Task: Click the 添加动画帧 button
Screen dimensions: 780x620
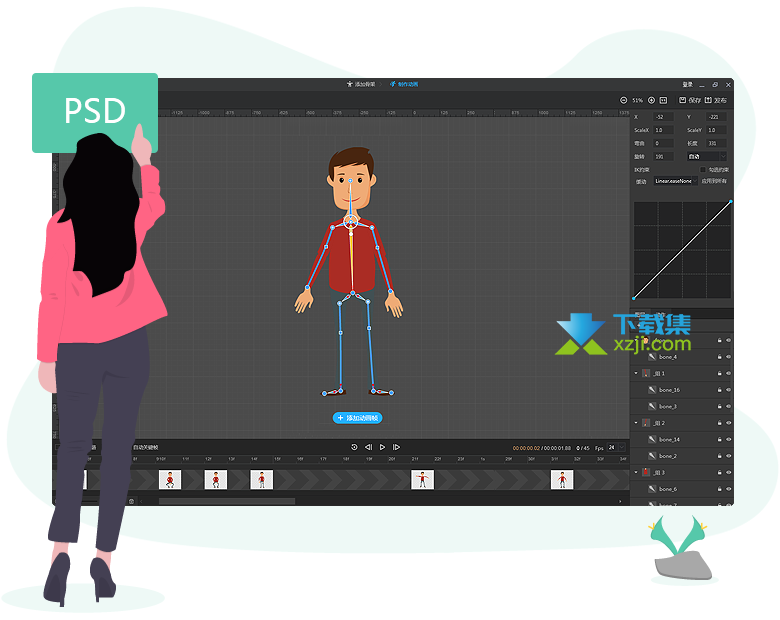Action: (357, 418)
